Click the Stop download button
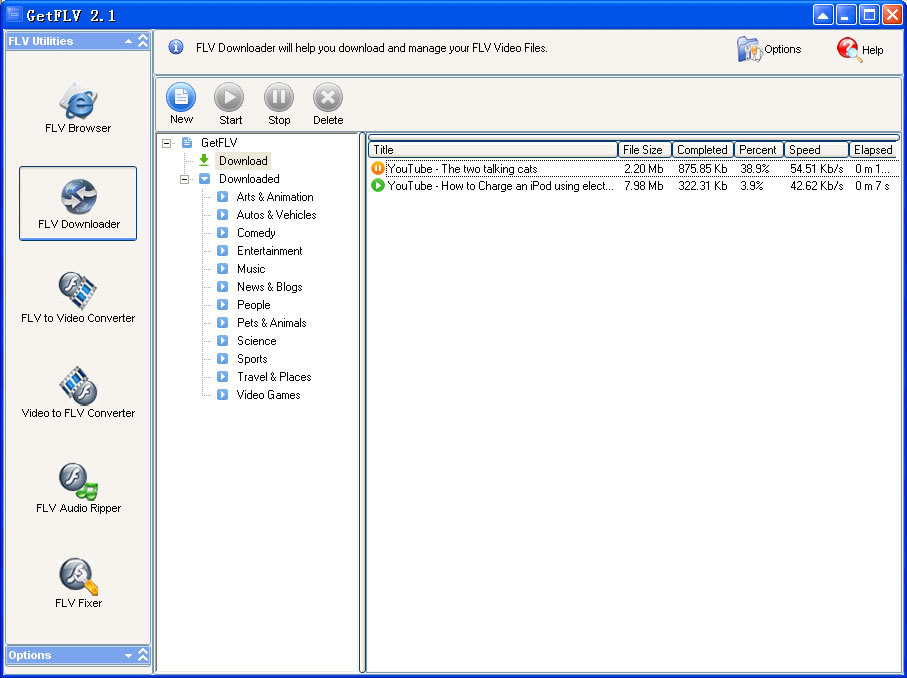 279,104
